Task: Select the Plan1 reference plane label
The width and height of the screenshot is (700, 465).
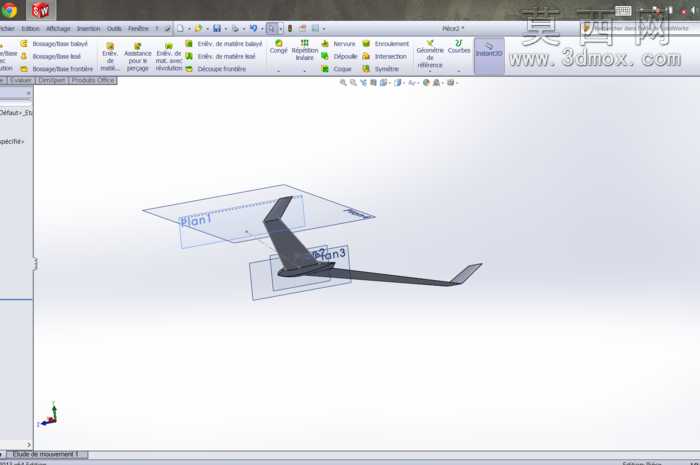Action: 196,220
